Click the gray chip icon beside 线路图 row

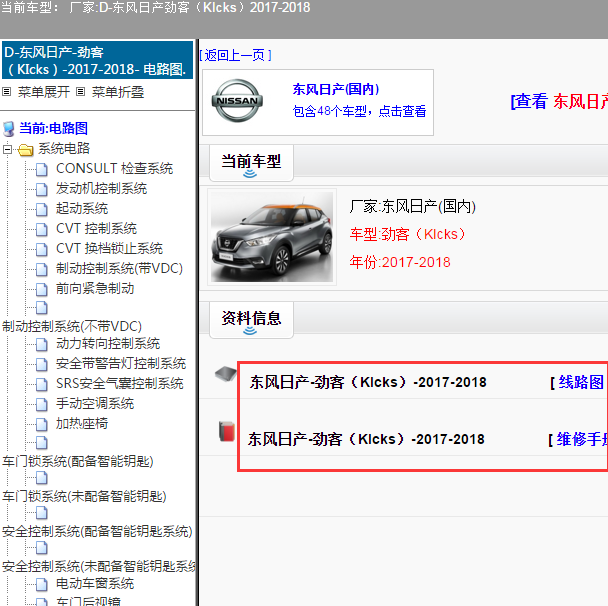click(226, 374)
